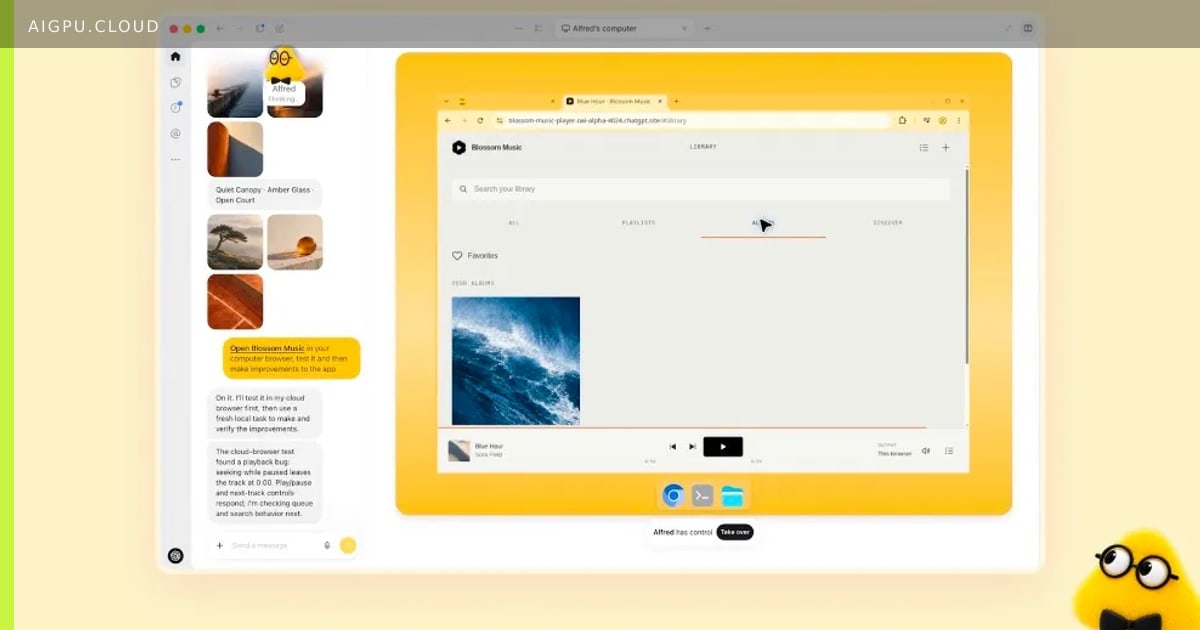Switch to the Playlists tab
Viewport: 1200px width, 630px height.
(x=639, y=223)
